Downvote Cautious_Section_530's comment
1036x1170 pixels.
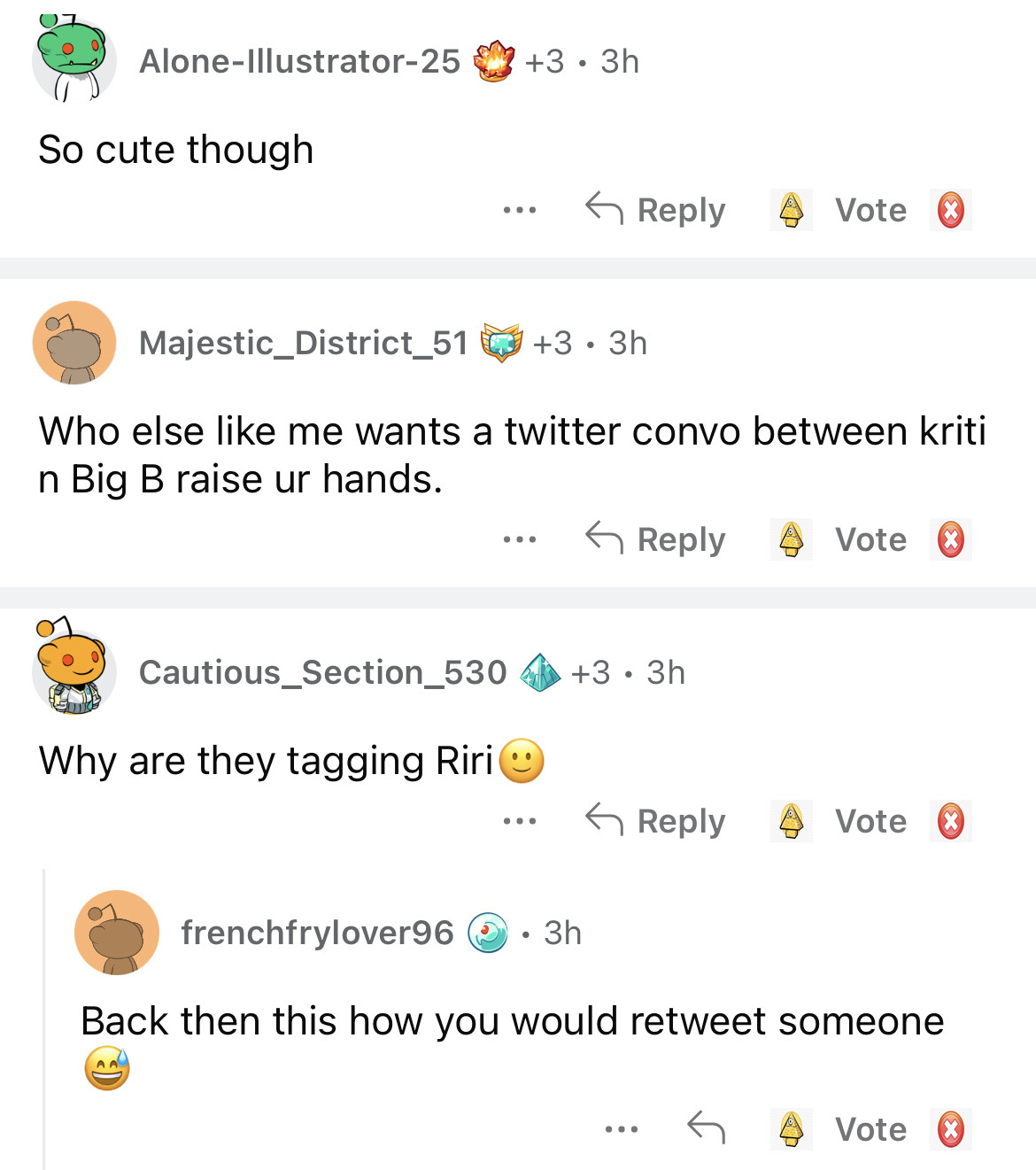pyautogui.click(x=950, y=821)
